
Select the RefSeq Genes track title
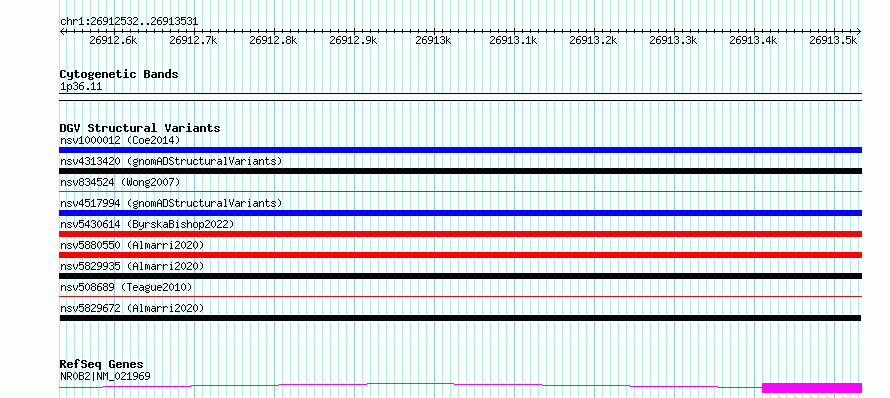(102, 365)
